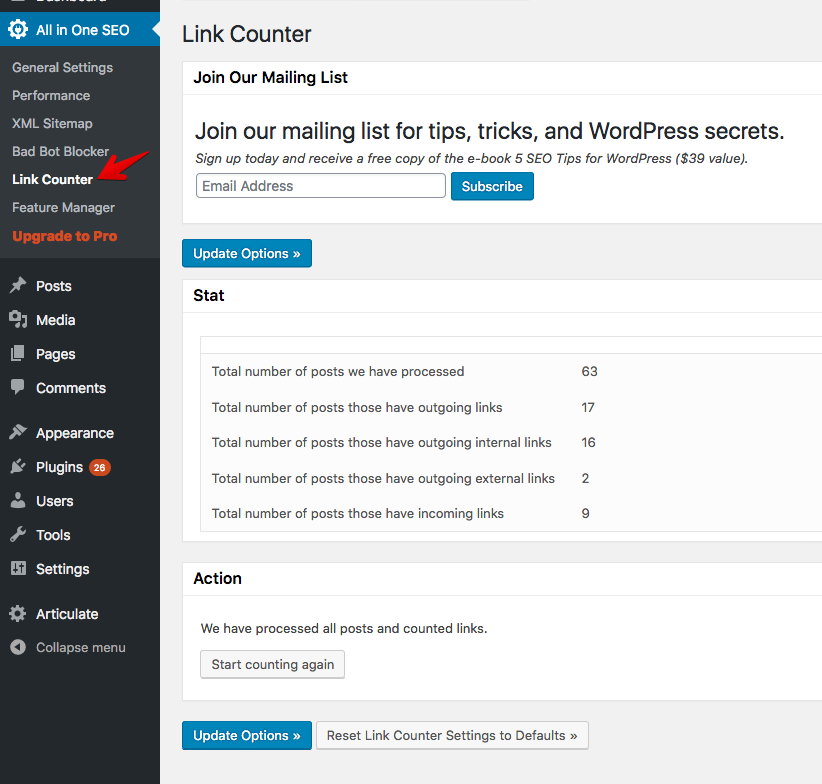Click "Total number of posts those have outgoing internal links"
The width and height of the screenshot is (822, 784).
point(381,442)
